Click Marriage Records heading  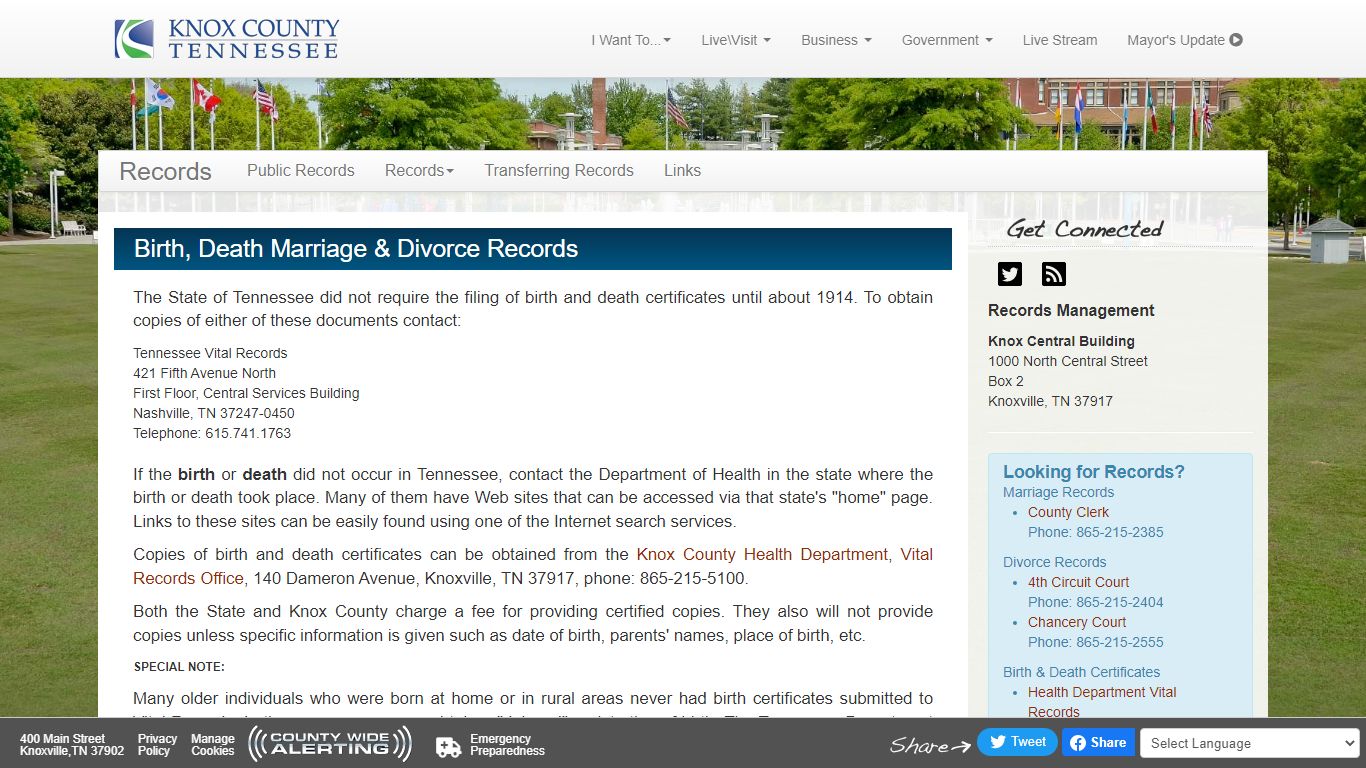(1058, 492)
